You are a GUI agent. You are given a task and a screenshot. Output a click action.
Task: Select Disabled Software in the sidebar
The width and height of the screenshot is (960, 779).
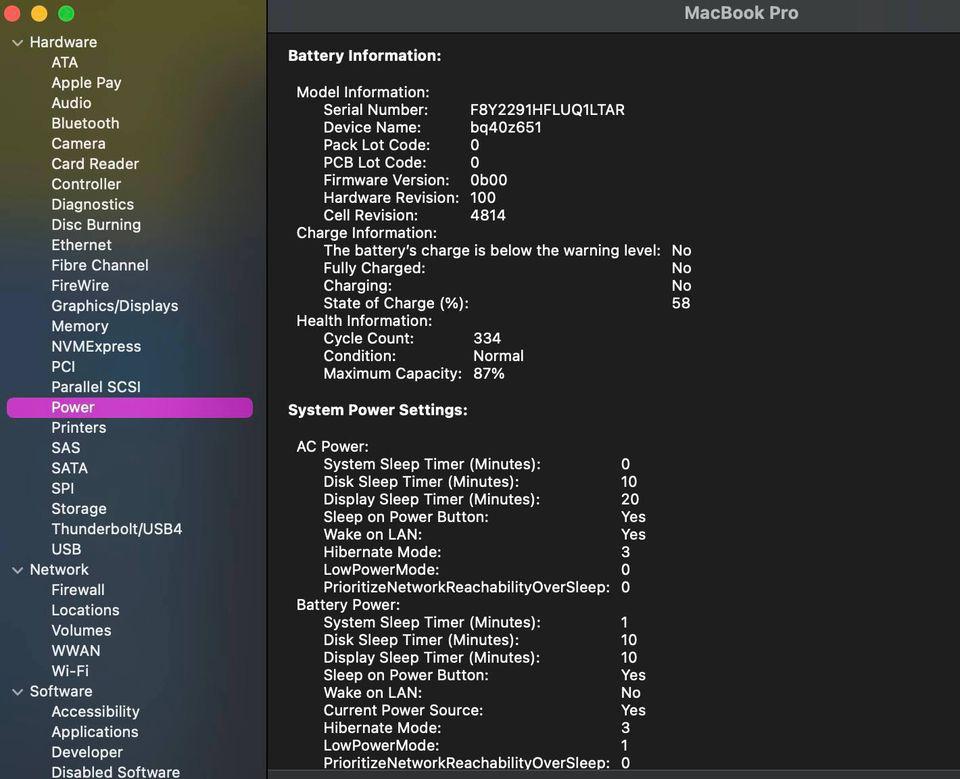tap(116, 772)
